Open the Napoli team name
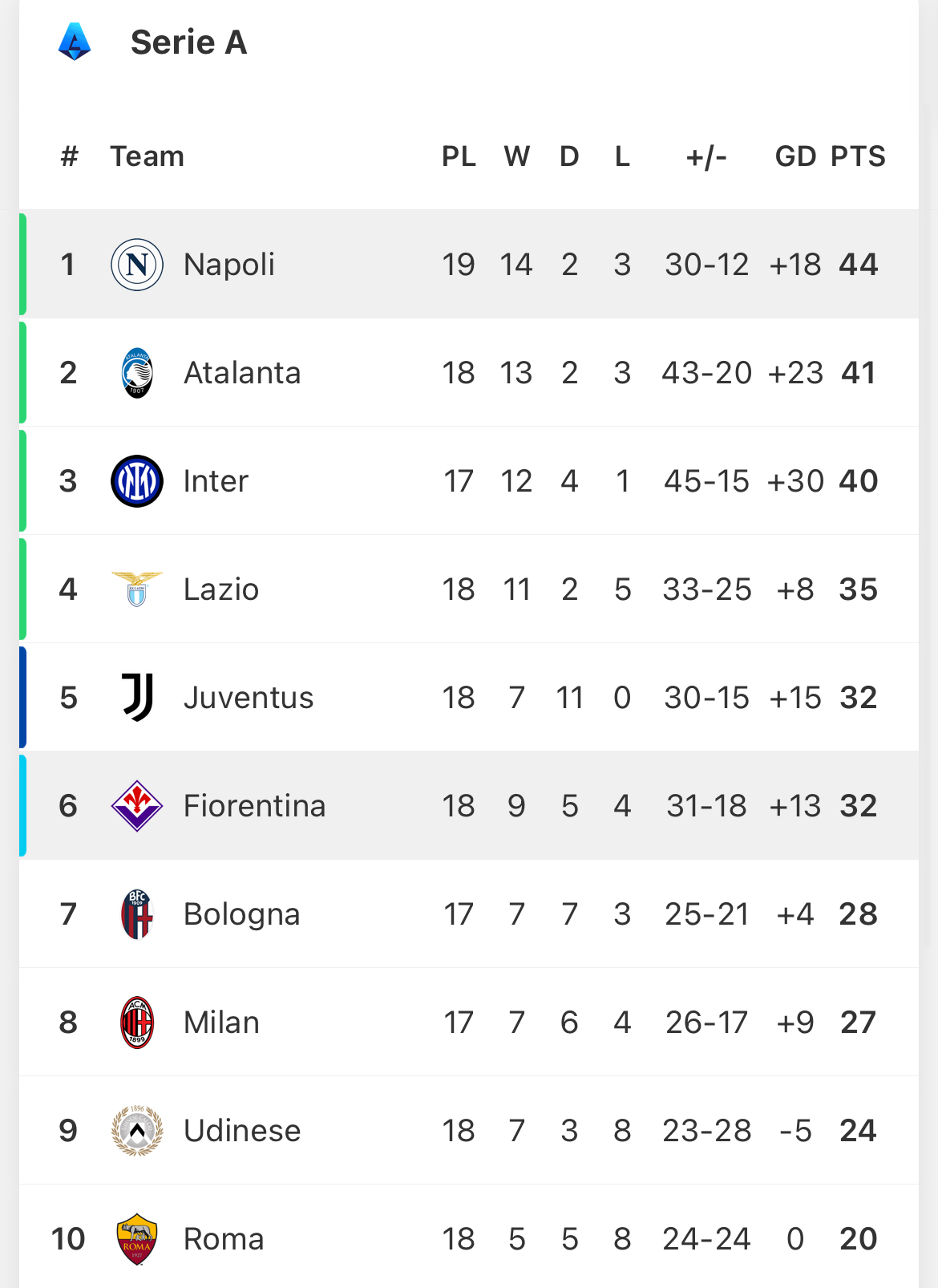Image resolution: width=938 pixels, height=1288 pixels. (229, 265)
